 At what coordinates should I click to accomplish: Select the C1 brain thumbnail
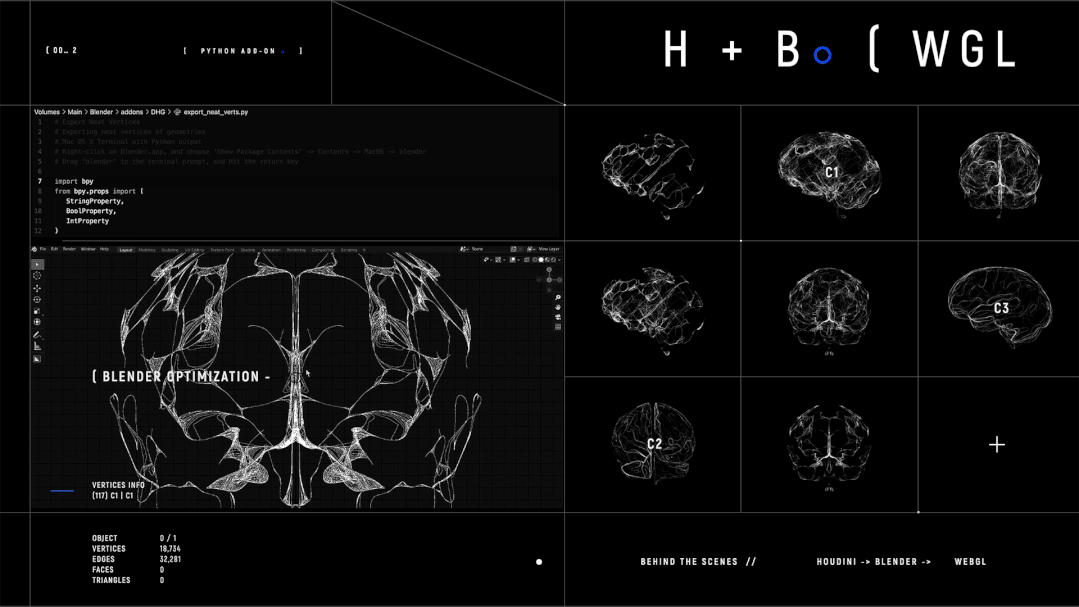[830, 172]
